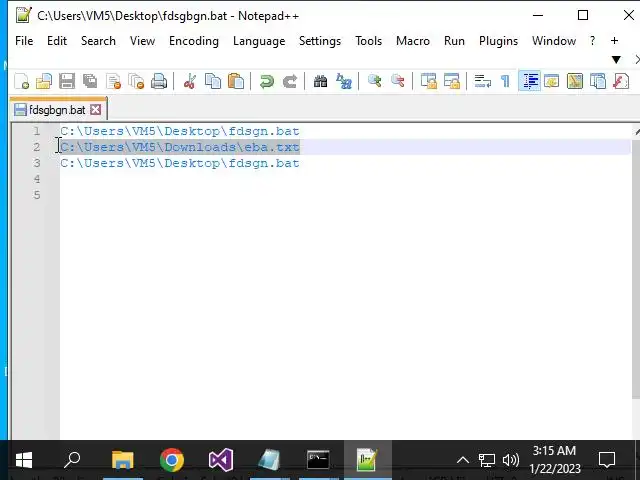Open the Search menu
Viewport: 640px width, 480px height.
(98, 41)
